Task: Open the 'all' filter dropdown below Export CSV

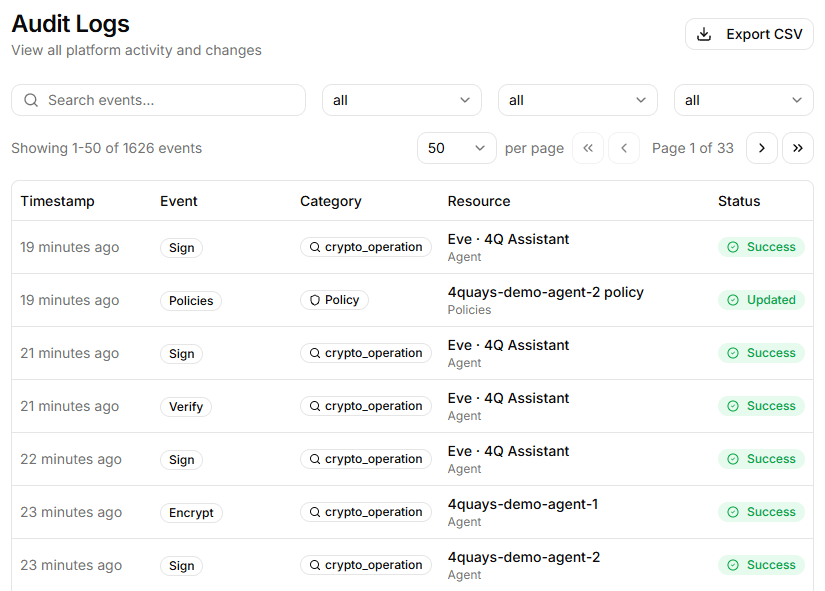Action: click(x=743, y=100)
